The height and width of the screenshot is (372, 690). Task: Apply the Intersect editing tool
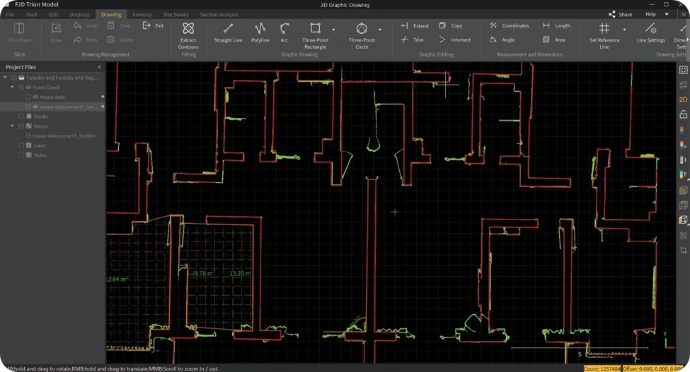(x=455, y=40)
